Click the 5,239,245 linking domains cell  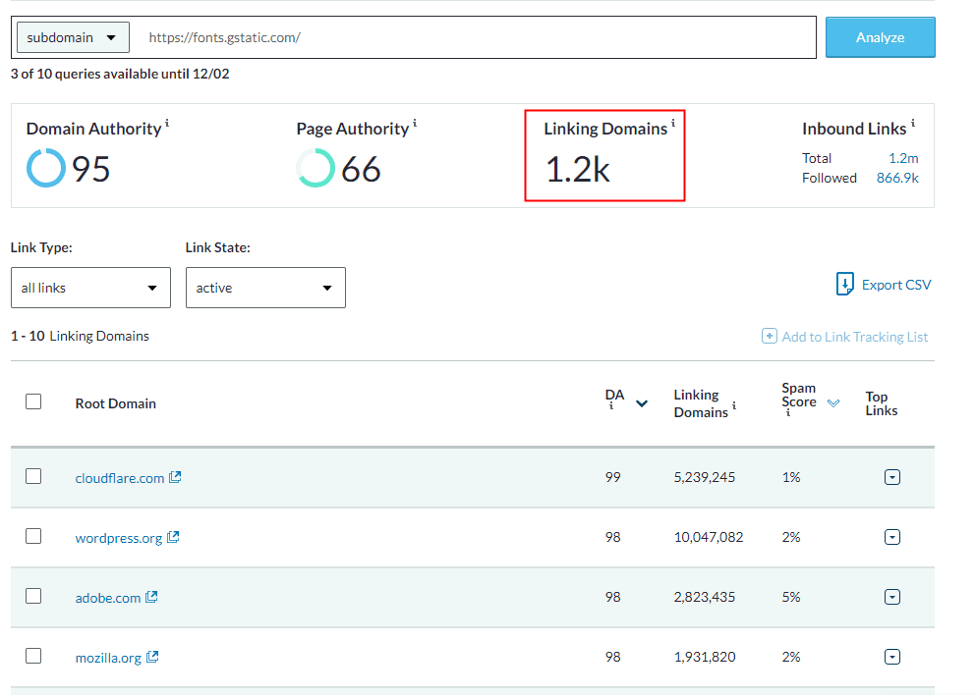point(704,477)
